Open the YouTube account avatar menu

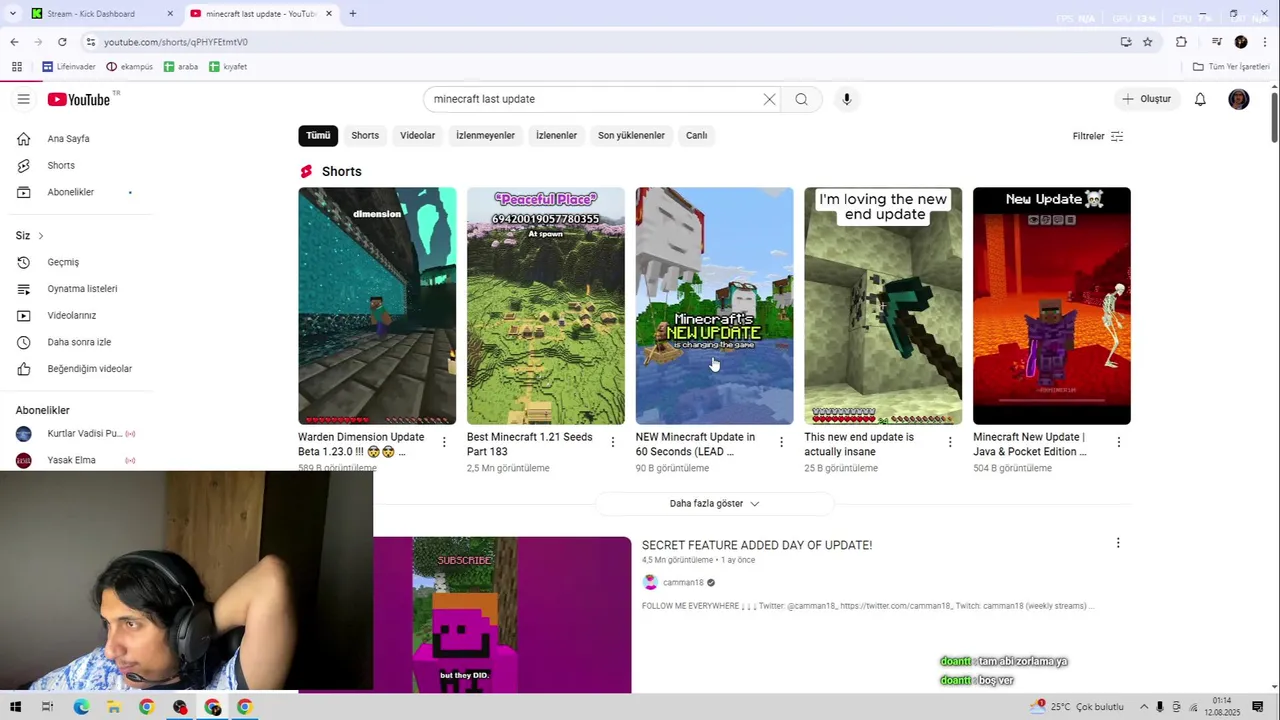[1239, 99]
